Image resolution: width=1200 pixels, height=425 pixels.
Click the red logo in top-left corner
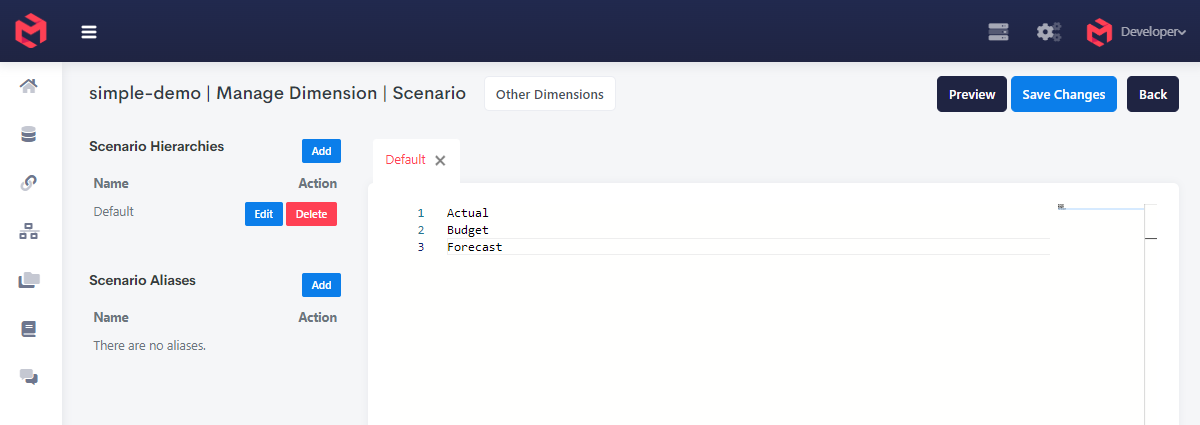31,31
